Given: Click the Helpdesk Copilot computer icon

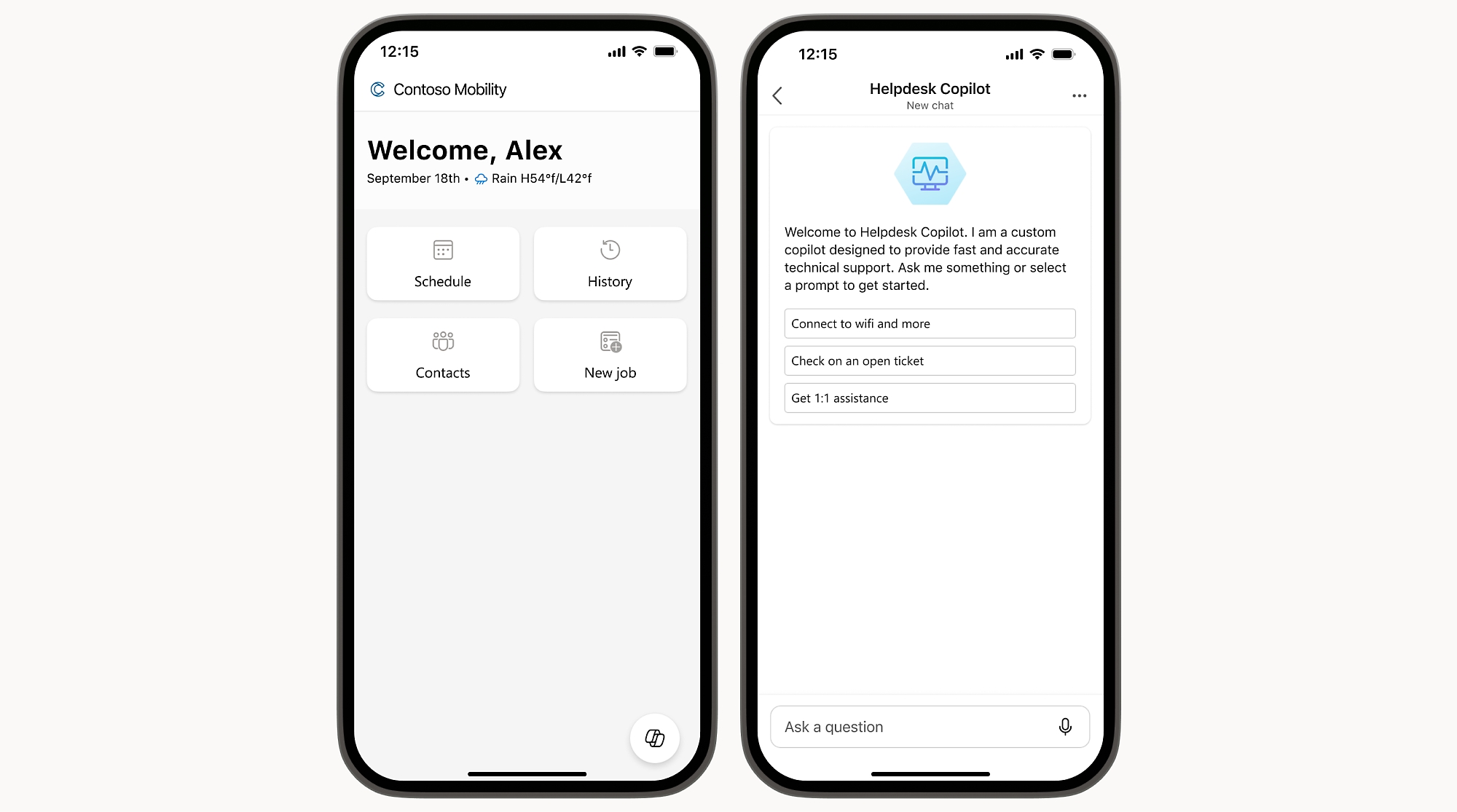Looking at the screenshot, I should coord(928,174).
